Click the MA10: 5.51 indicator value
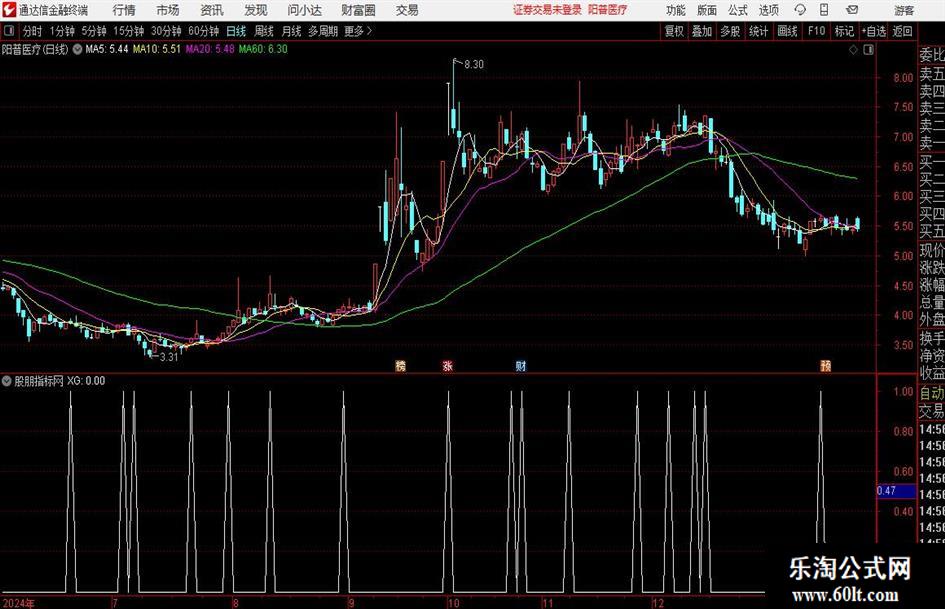945x609 pixels. 157,49
